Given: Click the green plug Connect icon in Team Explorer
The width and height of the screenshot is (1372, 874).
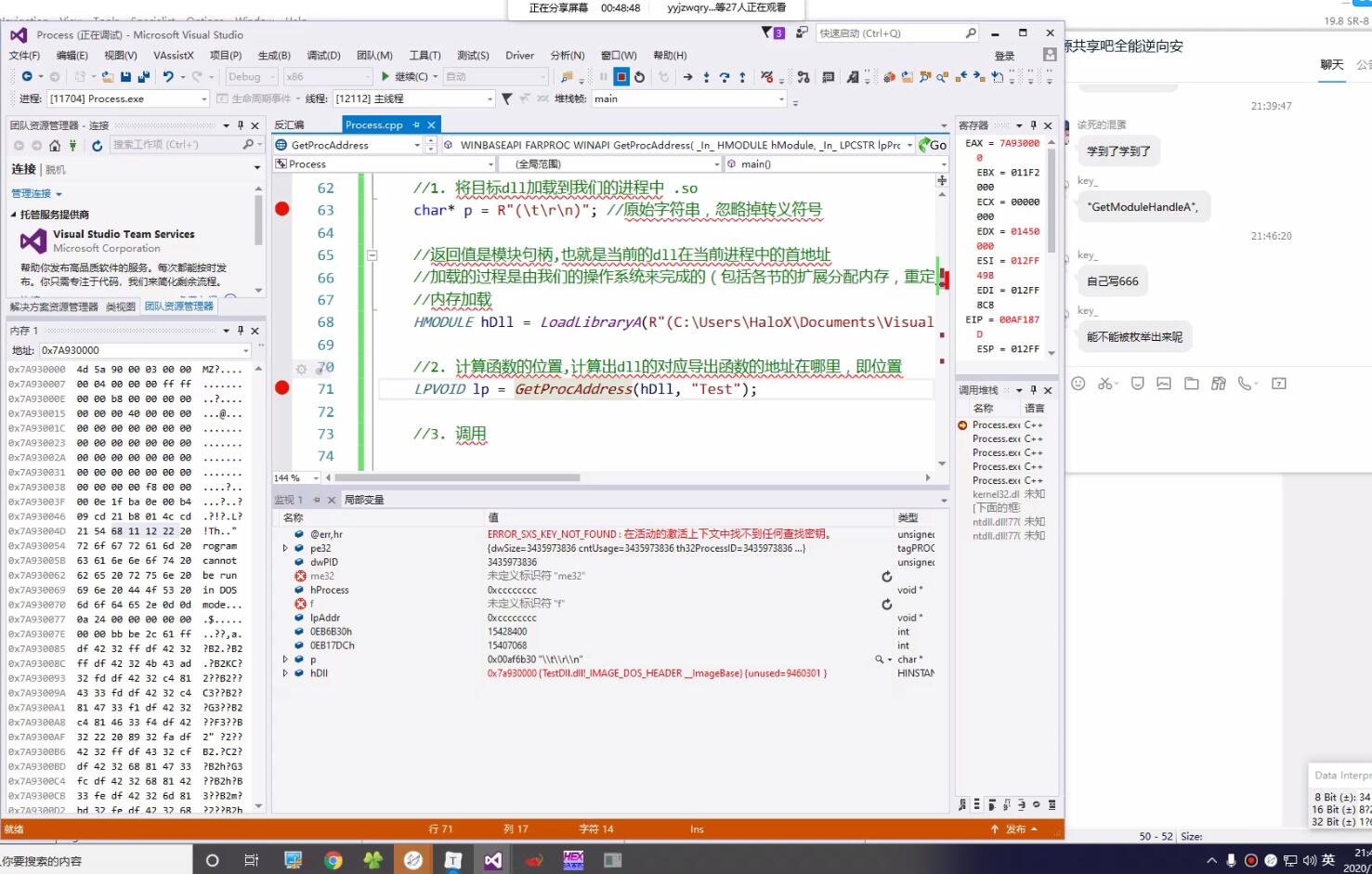Looking at the screenshot, I should pyautogui.click(x=74, y=145).
